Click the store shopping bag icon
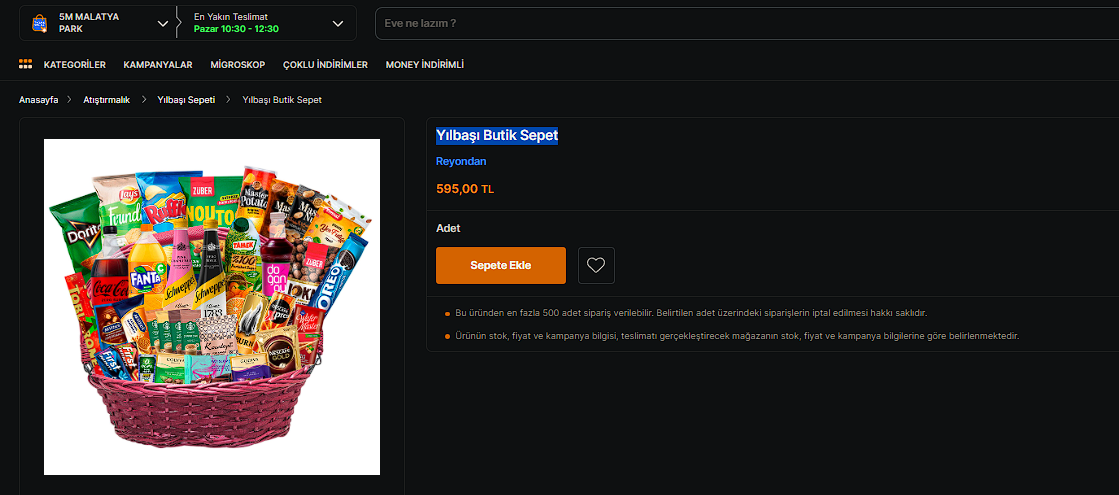 [x=39, y=23]
